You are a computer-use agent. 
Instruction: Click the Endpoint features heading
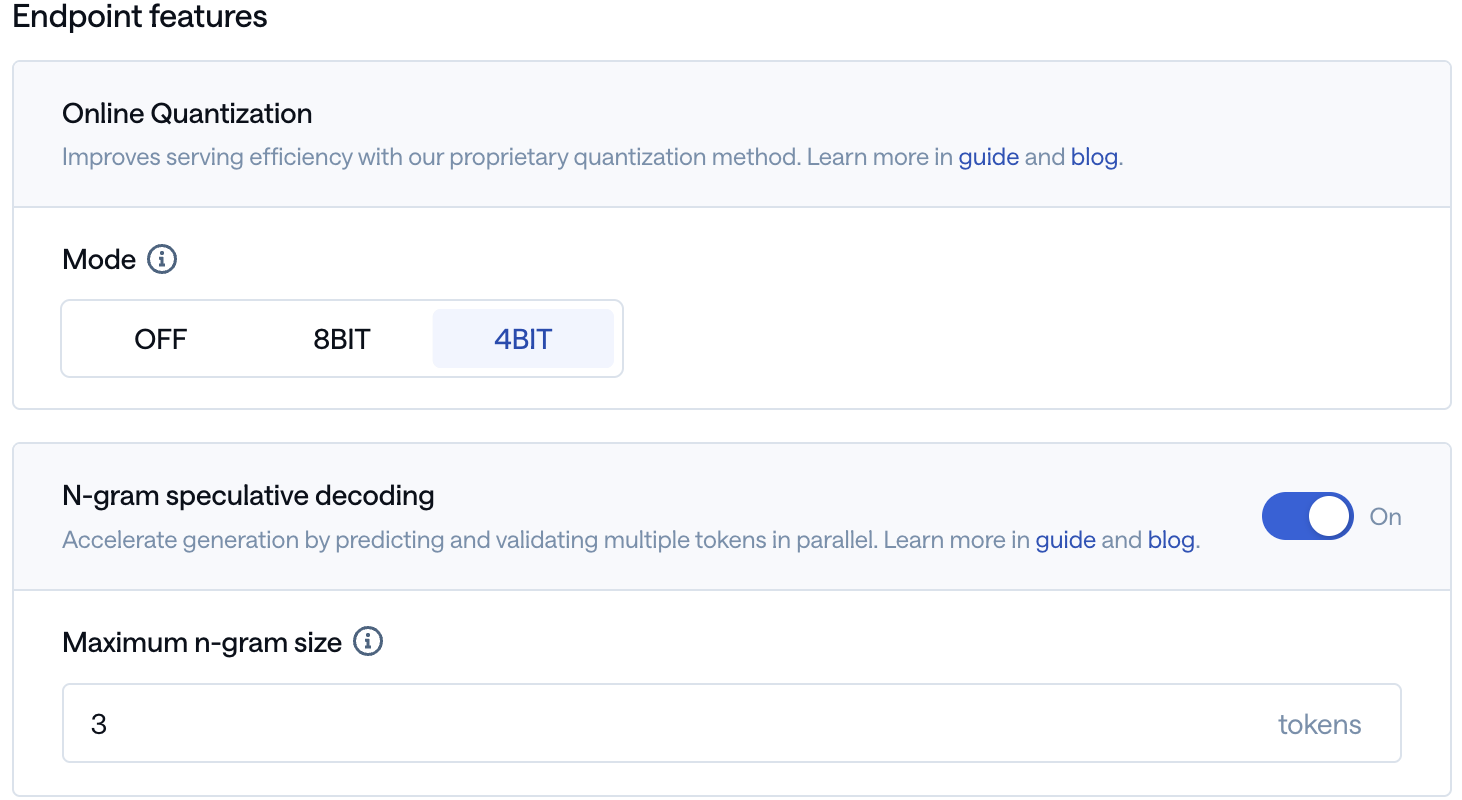pos(140,17)
